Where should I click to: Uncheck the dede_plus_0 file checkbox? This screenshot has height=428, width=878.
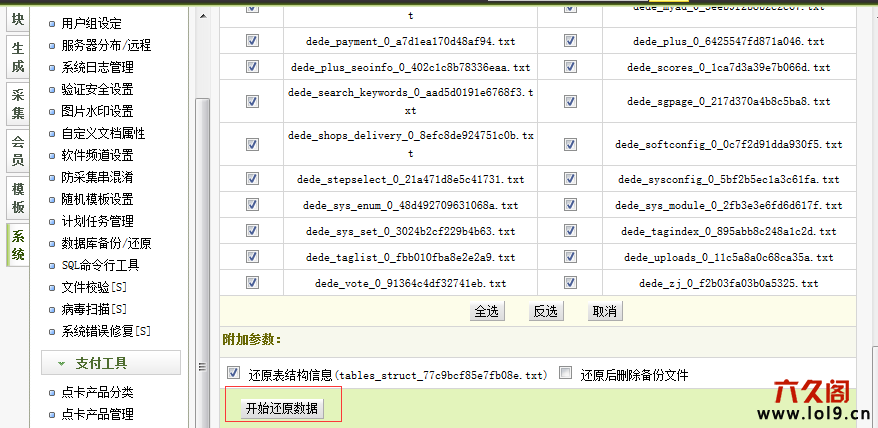click(x=570, y=41)
